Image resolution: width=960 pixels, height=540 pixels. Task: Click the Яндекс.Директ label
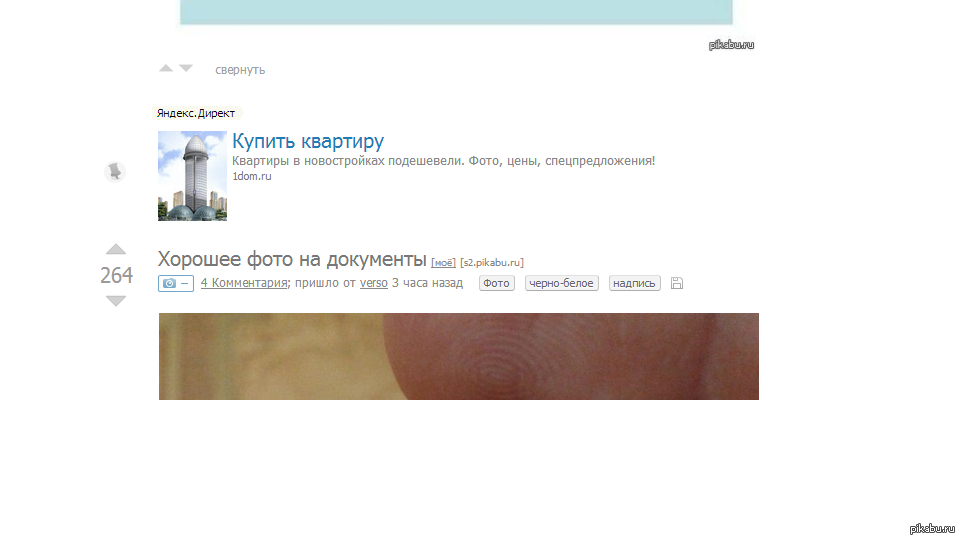click(x=196, y=113)
